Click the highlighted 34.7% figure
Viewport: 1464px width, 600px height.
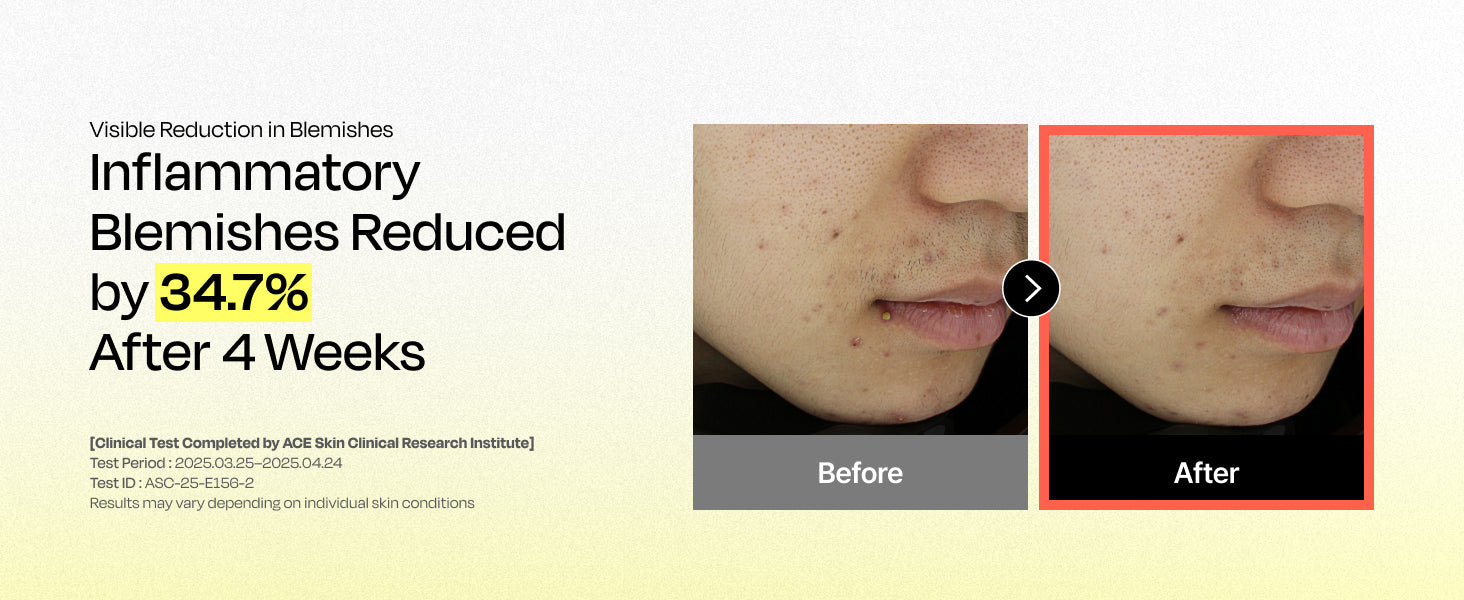(x=234, y=293)
